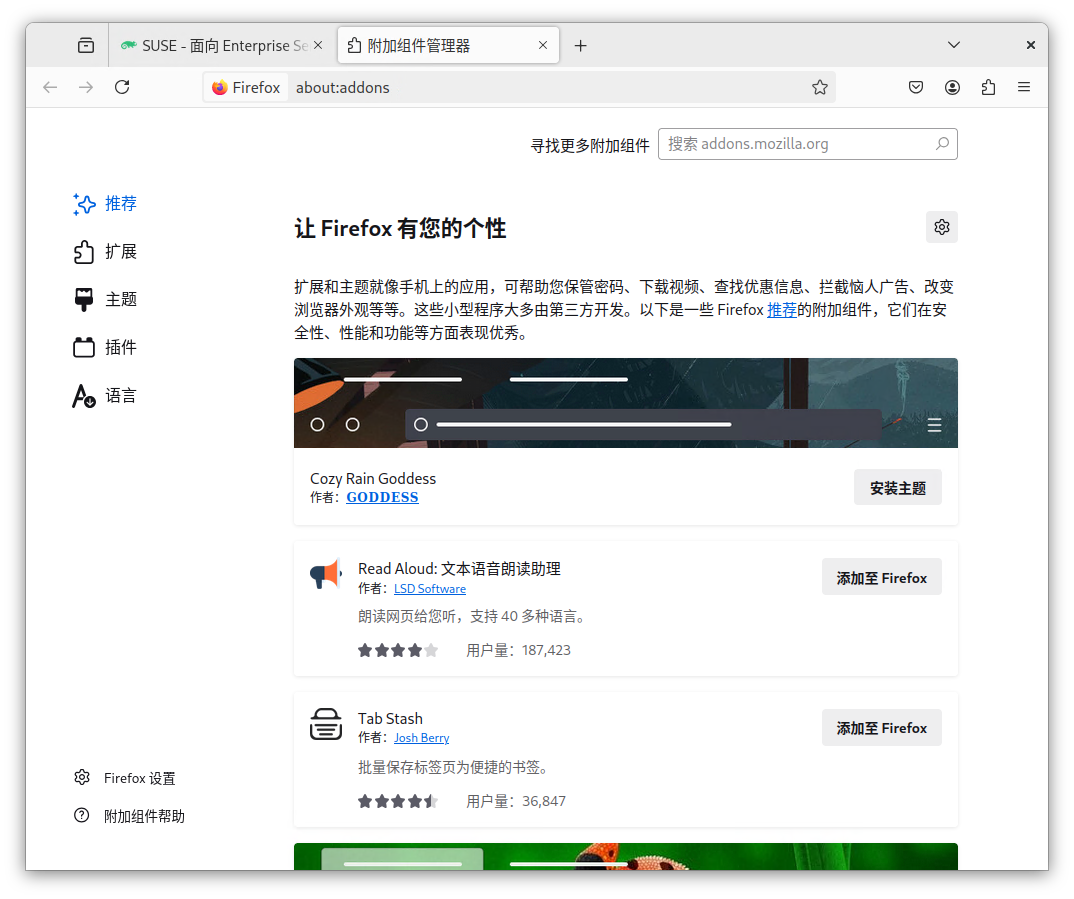Expand the list all tabs chevron
The width and height of the screenshot is (1074, 899).
tap(953, 45)
